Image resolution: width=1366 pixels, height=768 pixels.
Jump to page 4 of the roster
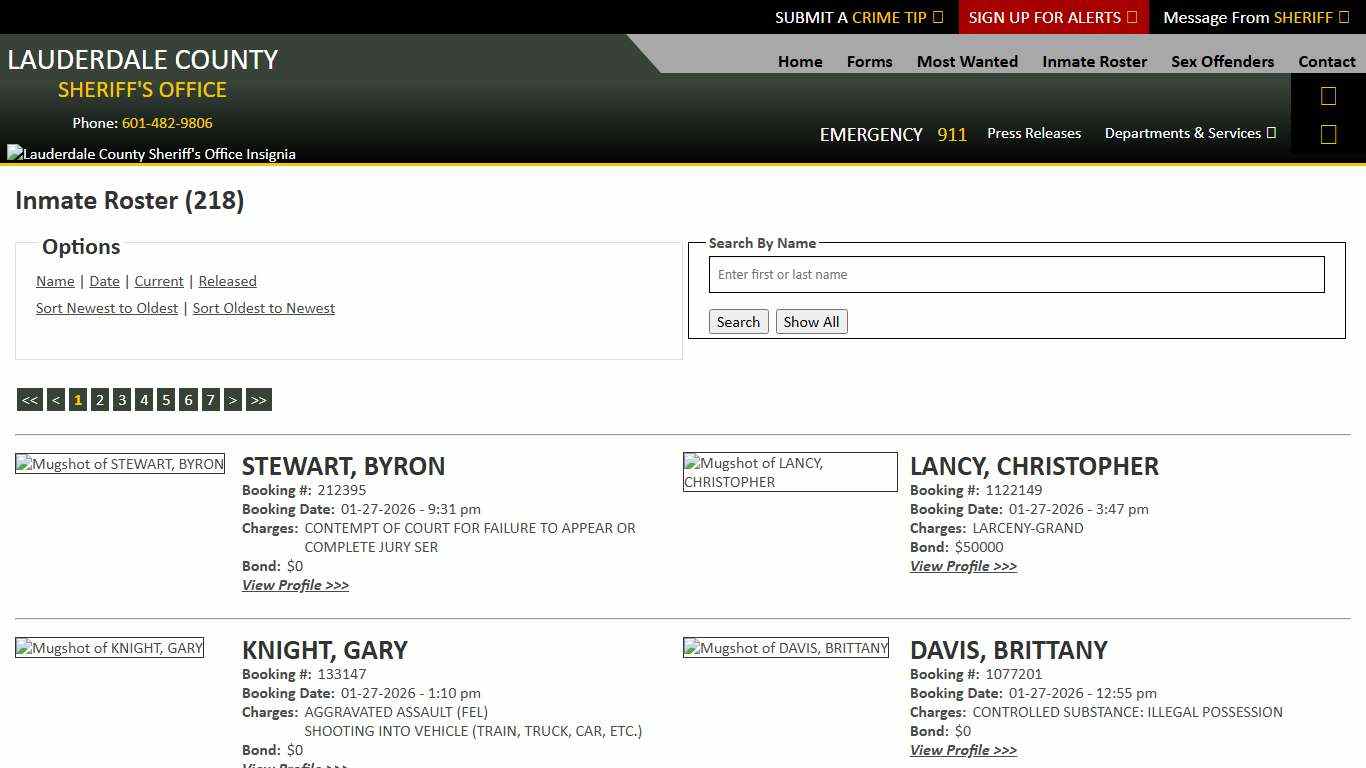coord(144,399)
